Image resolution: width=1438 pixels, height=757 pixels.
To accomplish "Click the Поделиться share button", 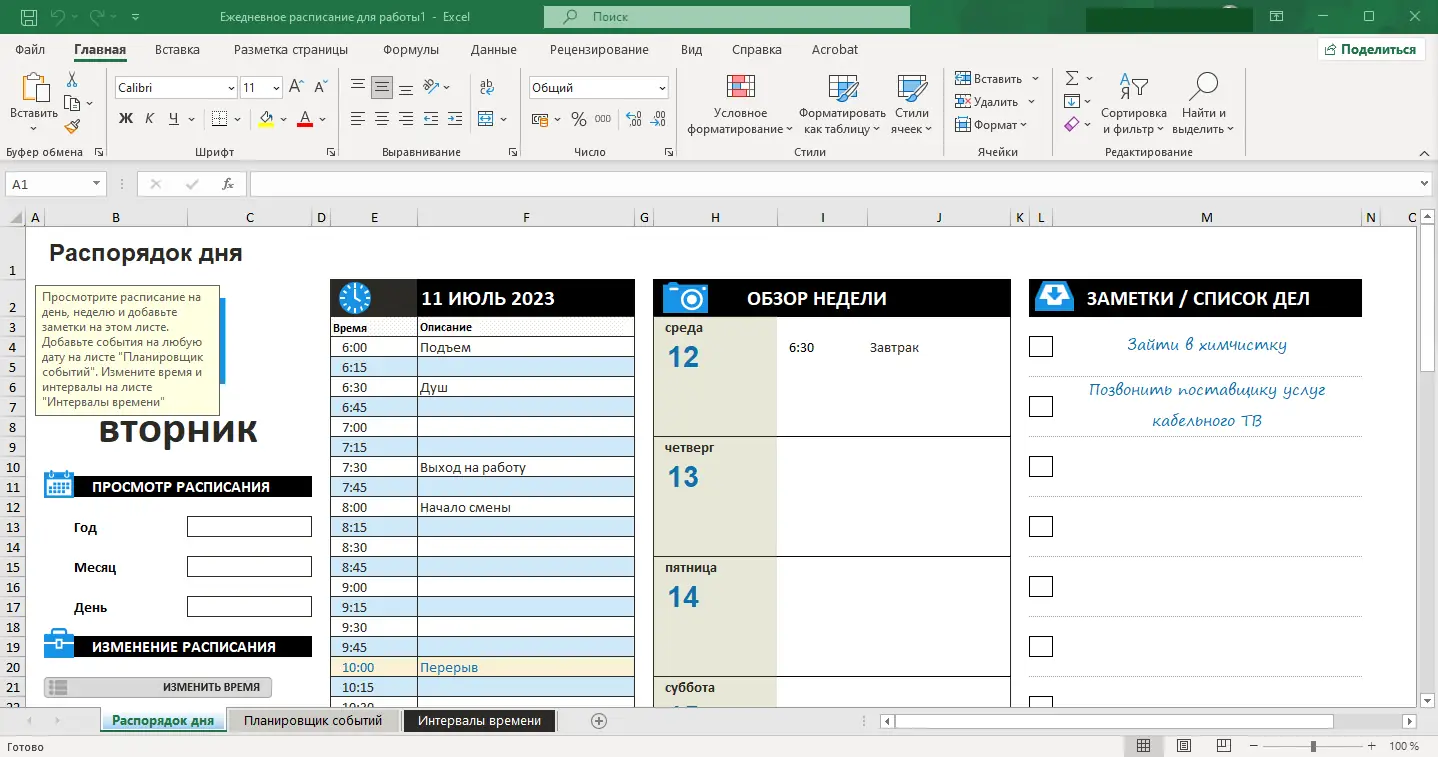I will 1371,50.
